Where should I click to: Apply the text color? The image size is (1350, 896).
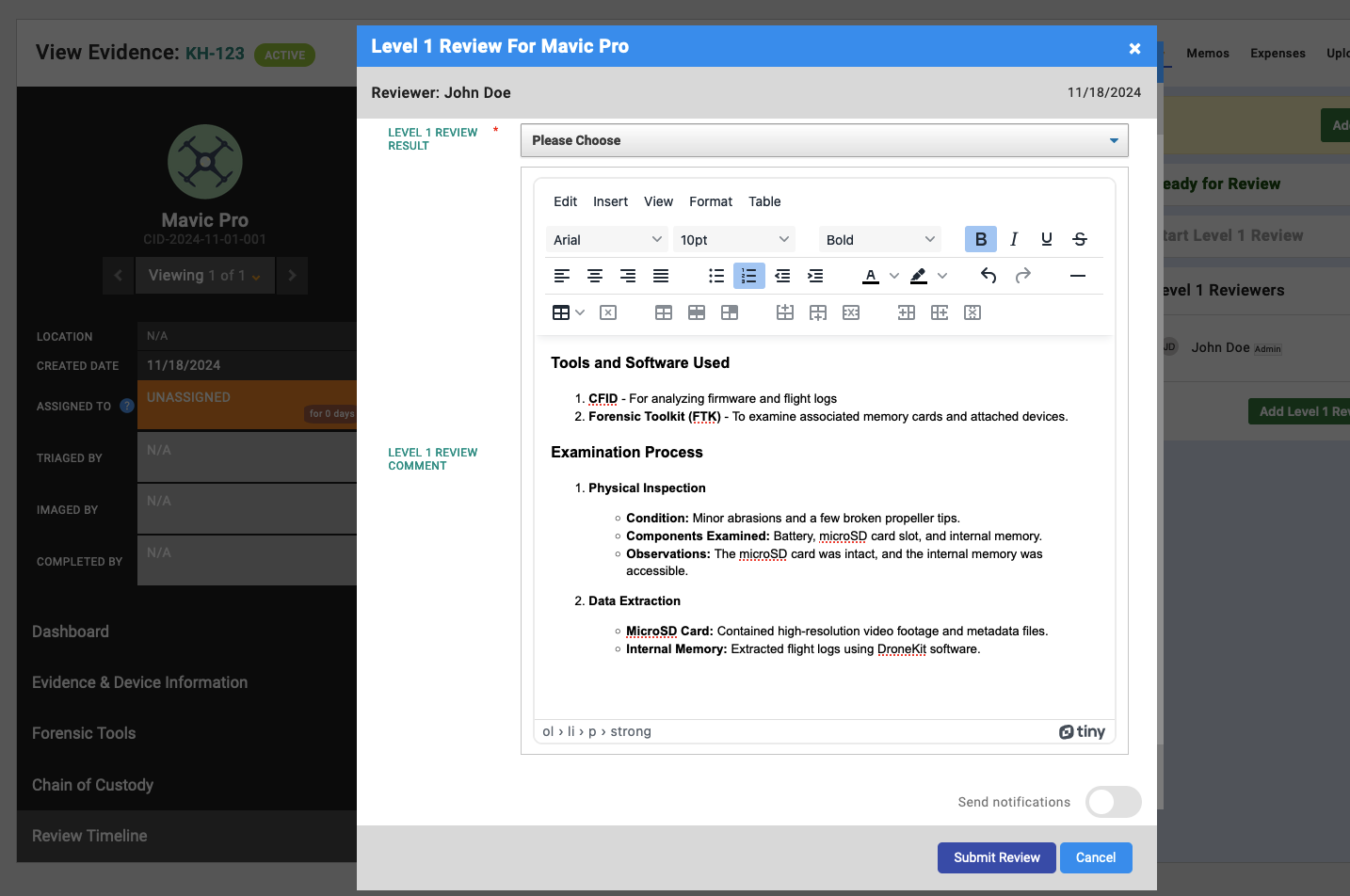click(x=871, y=276)
